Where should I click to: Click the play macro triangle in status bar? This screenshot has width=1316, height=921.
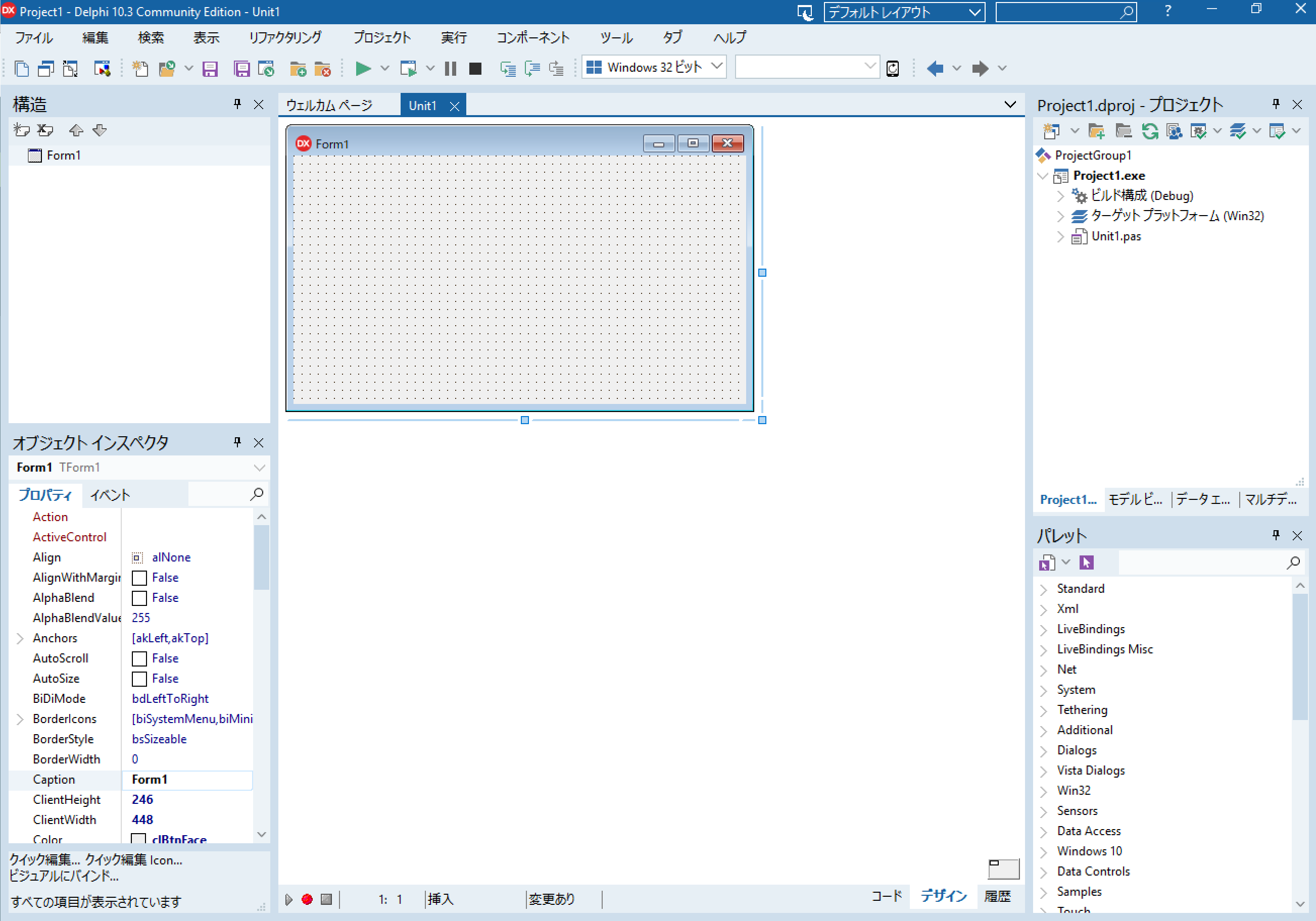289,899
